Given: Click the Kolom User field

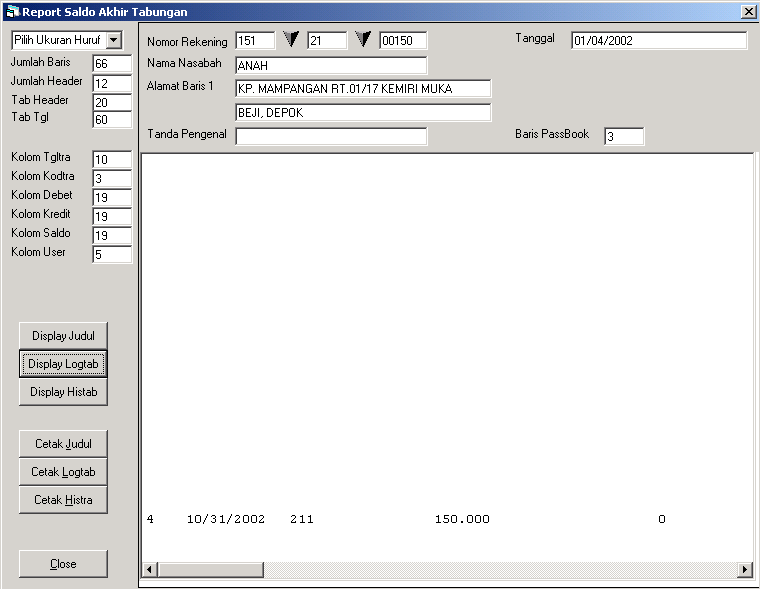Looking at the screenshot, I should click(x=112, y=254).
